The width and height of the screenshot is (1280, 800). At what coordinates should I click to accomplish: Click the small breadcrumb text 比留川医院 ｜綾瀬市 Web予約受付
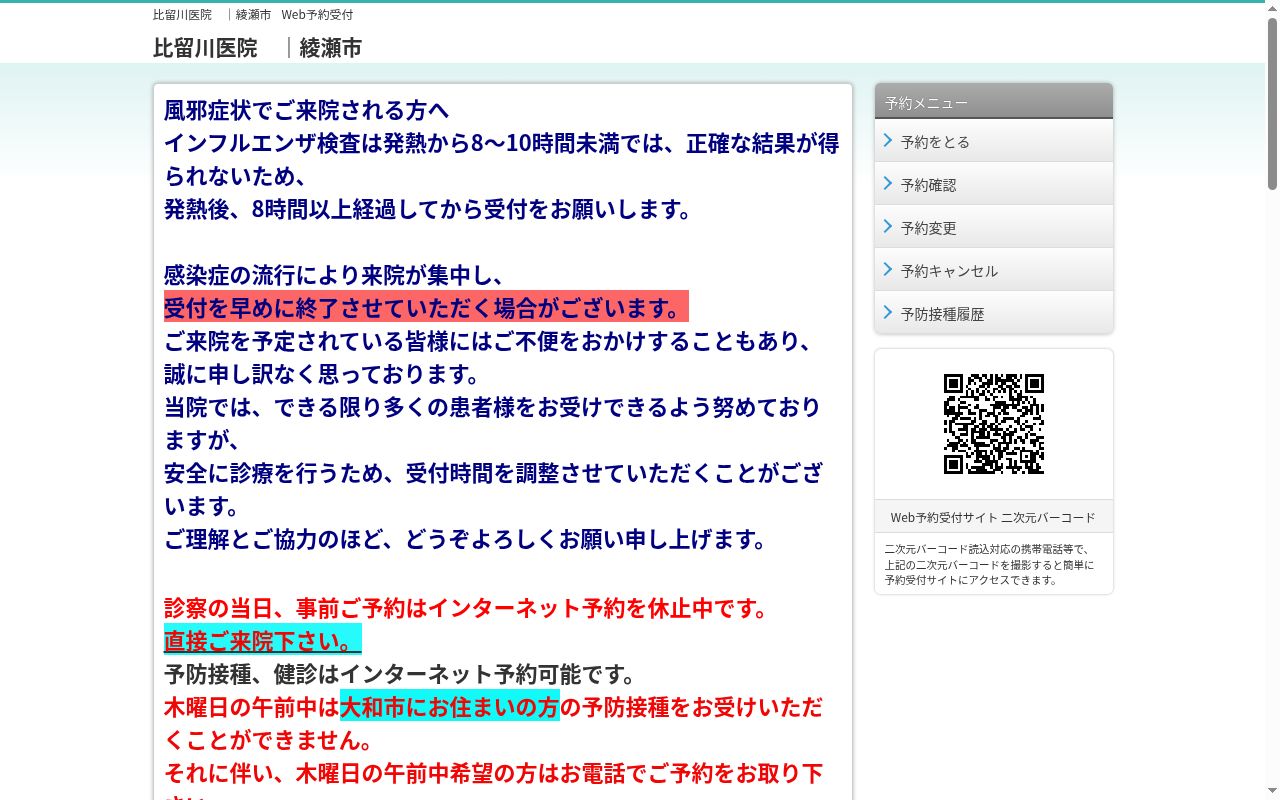coord(253,15)
